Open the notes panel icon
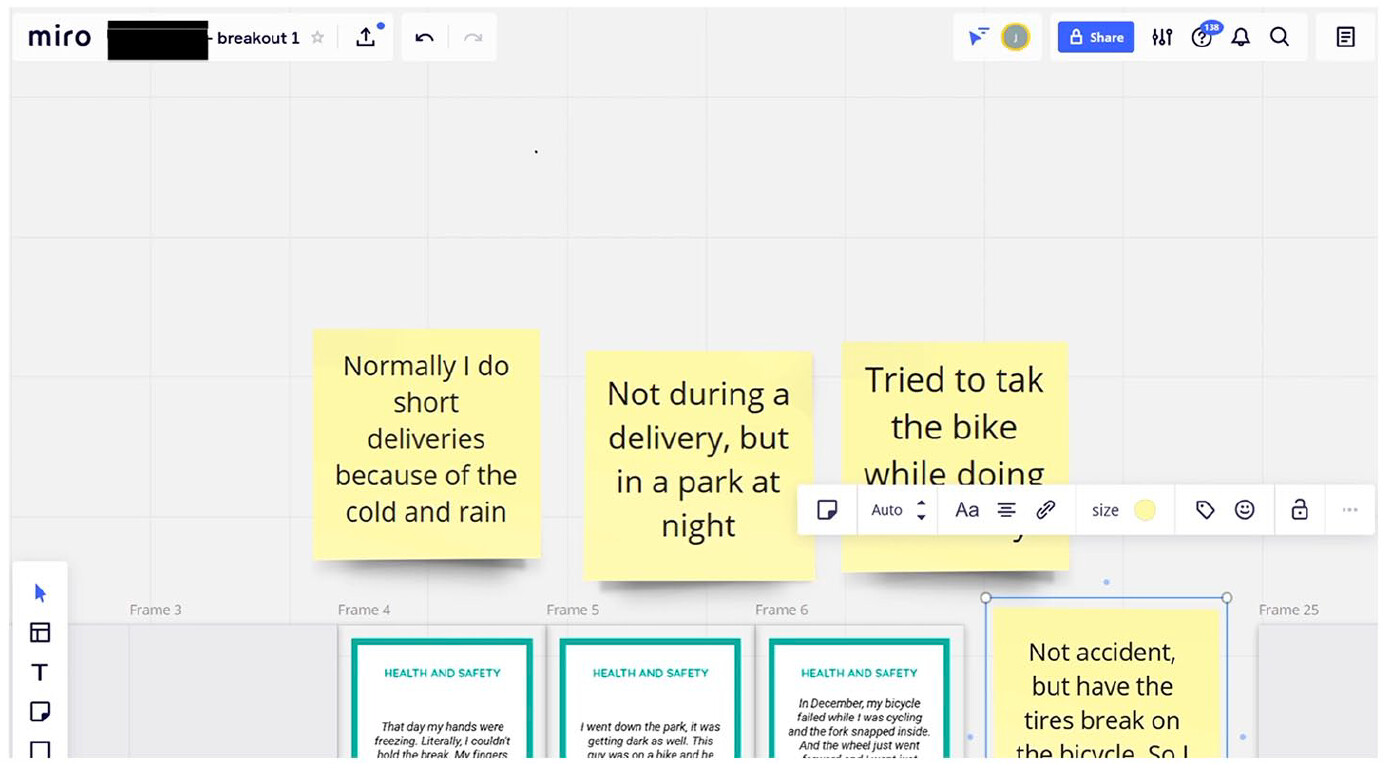Screen dimensions: 1388x768 (x=1346, y=37)
